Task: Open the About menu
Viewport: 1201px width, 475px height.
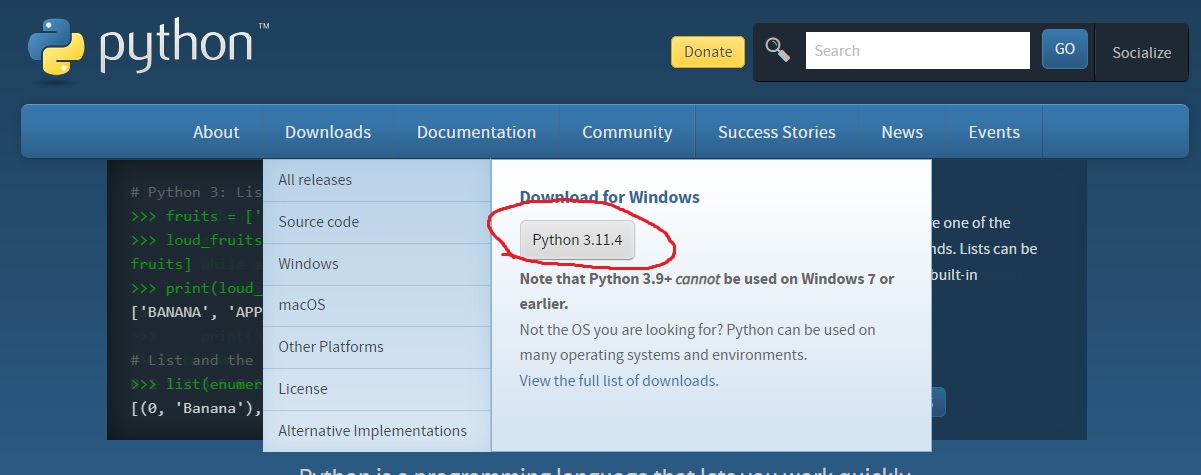Action: point(216,132)
